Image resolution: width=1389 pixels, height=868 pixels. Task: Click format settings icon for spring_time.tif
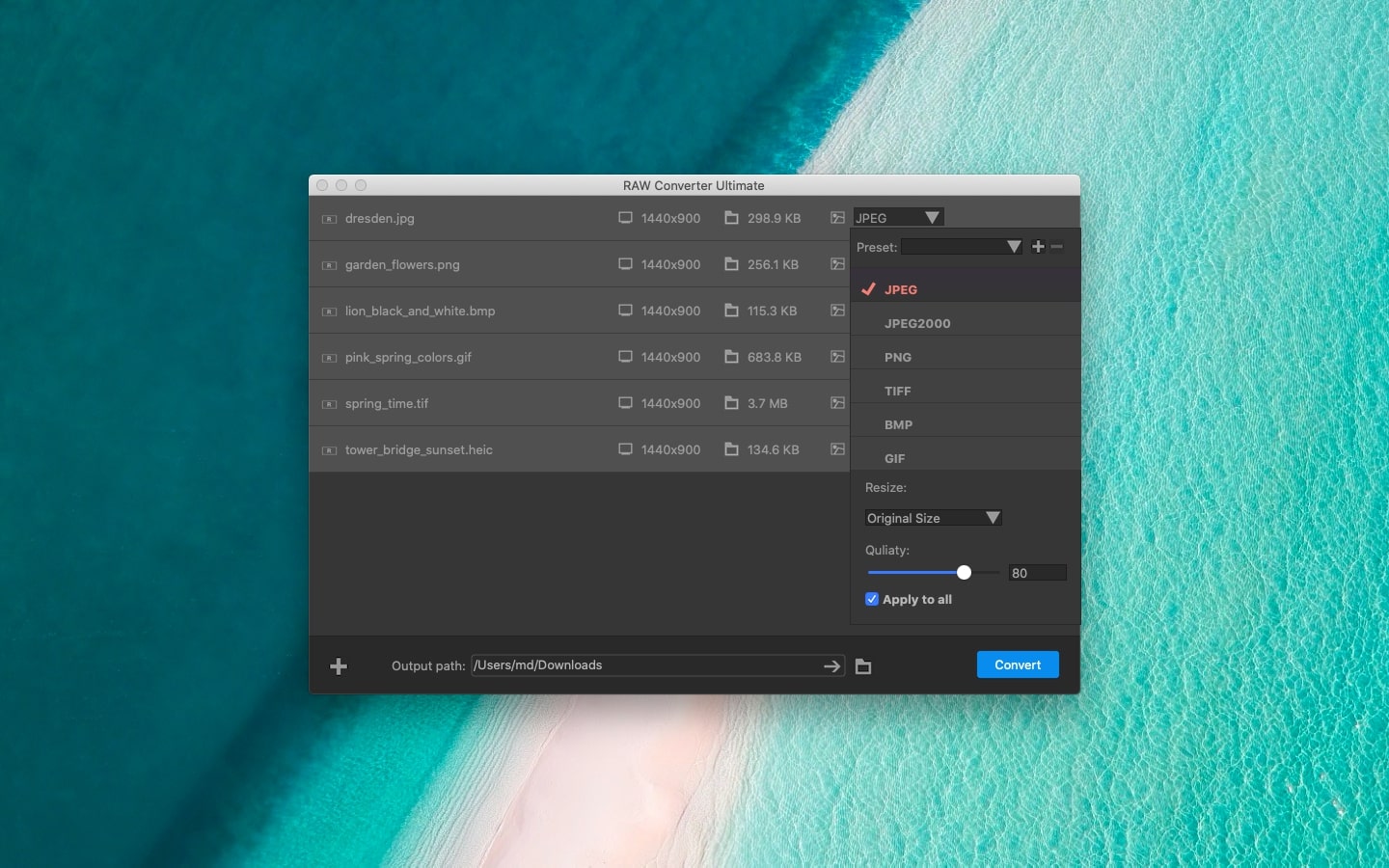click(x=837, y=403)
